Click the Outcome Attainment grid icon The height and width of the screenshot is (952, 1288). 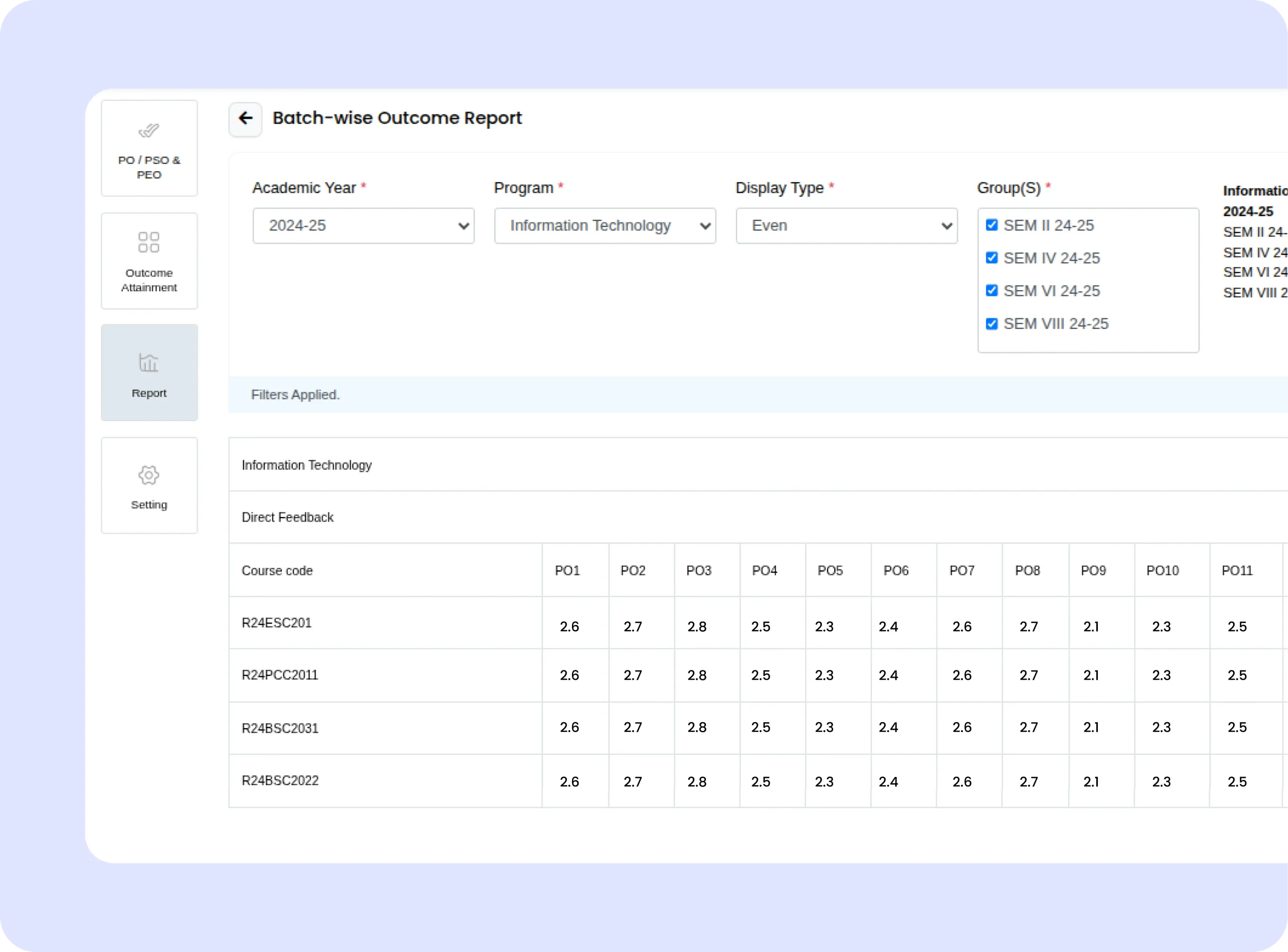pos(149,242)
